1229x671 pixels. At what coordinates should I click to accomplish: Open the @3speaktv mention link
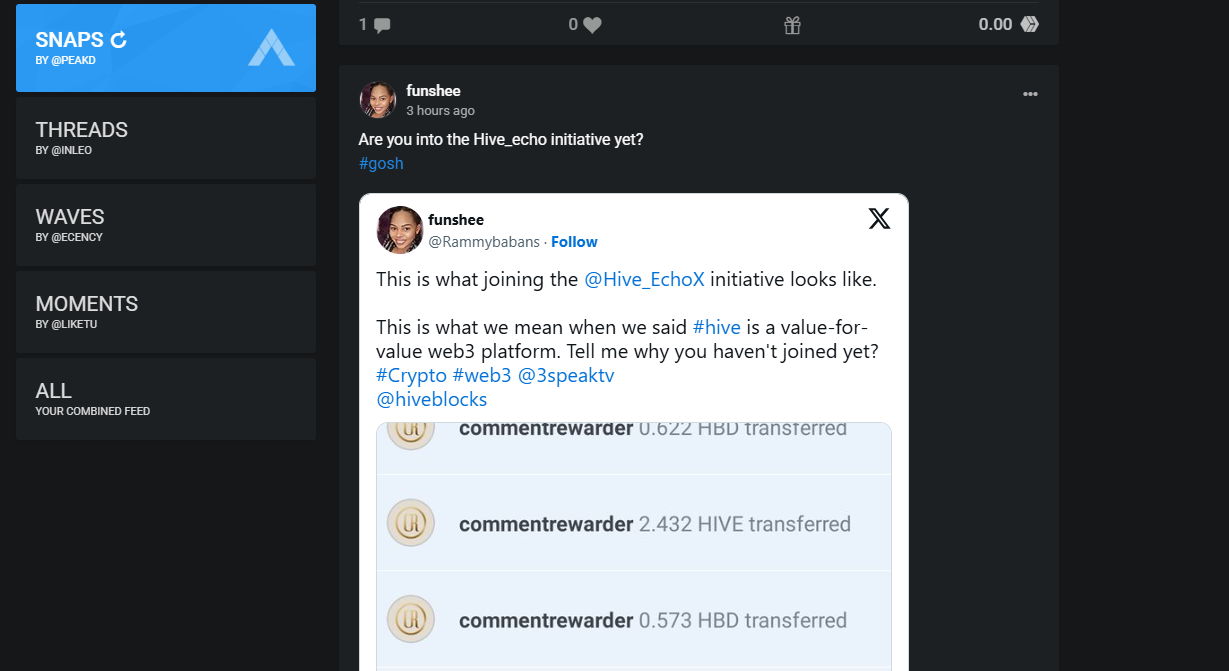point(566,376)
